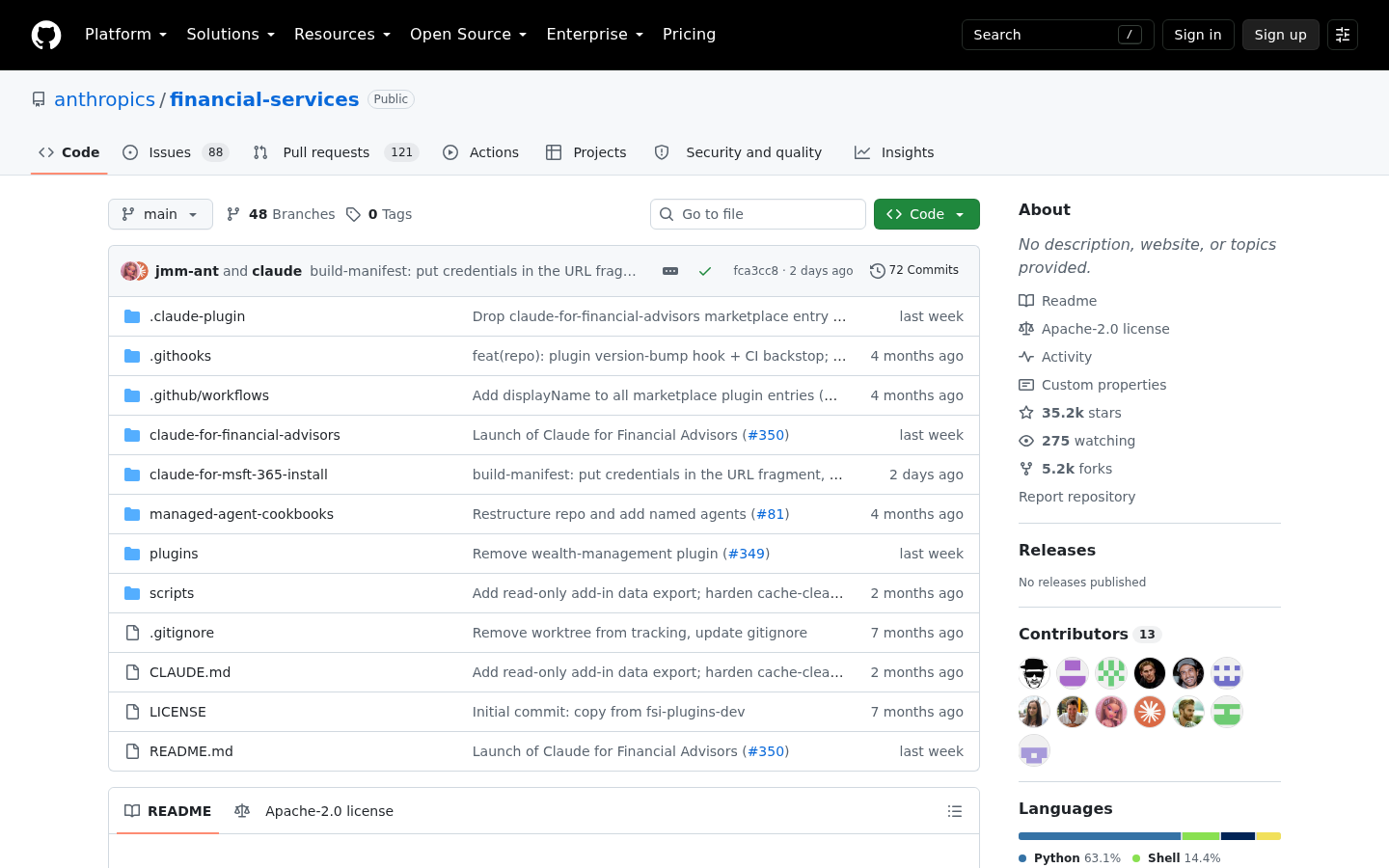The width and height of the screenshot is (1389, 868).
Task: Click the managed-agent-cookbooks folder icon
Action: 132,514
